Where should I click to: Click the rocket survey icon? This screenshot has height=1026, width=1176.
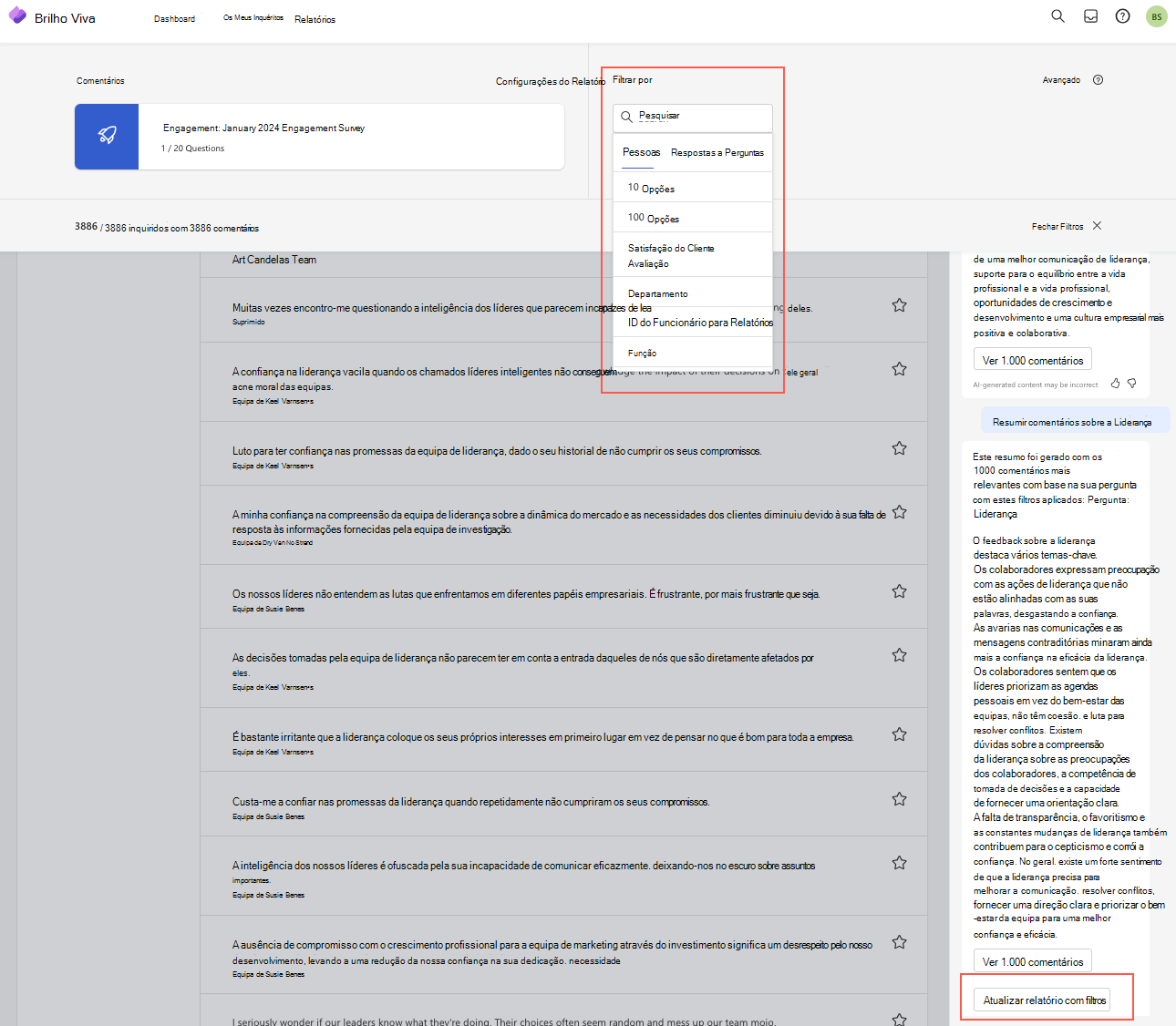click(107, 136)
